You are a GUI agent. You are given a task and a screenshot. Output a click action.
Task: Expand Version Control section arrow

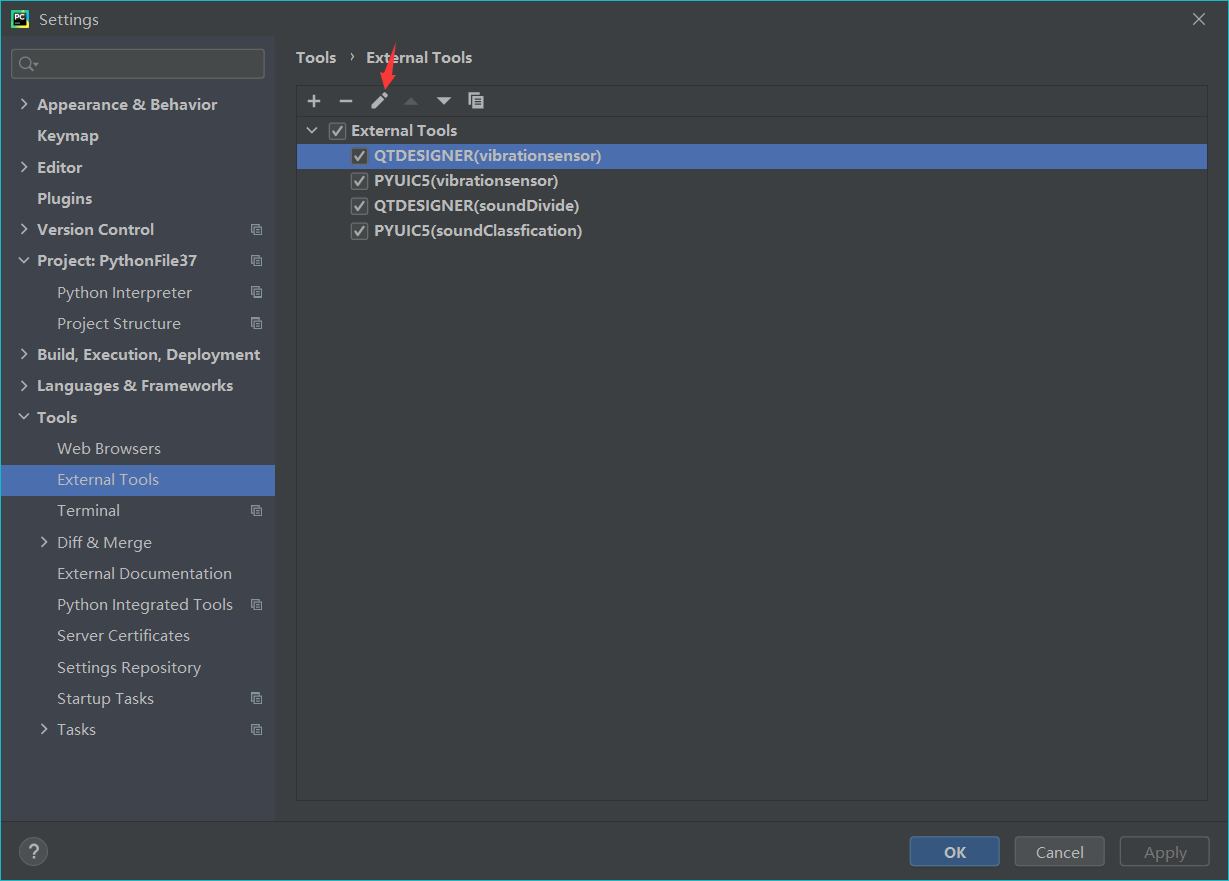click(24, 230)
